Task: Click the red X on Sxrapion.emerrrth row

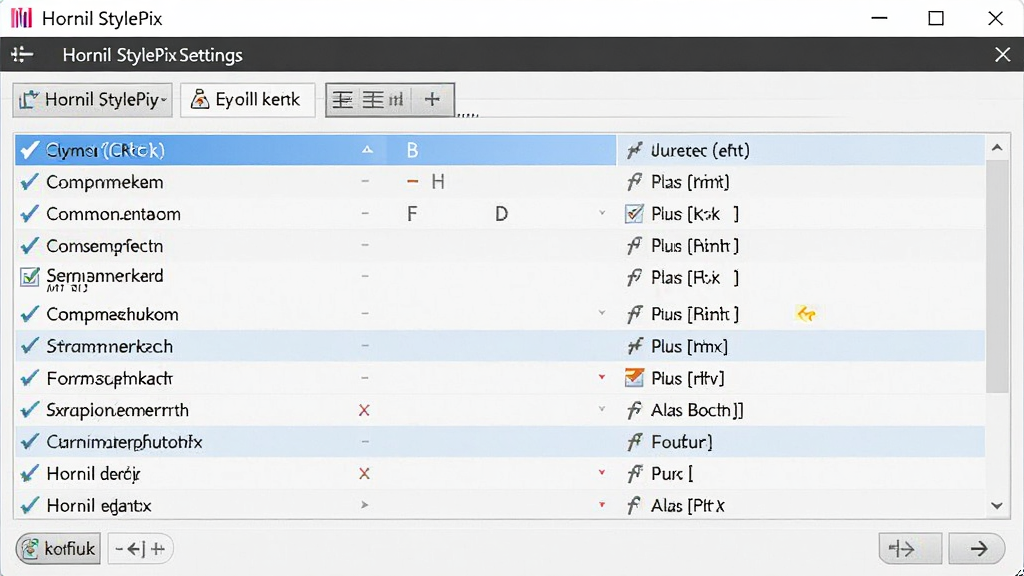Action: [364, 410]
